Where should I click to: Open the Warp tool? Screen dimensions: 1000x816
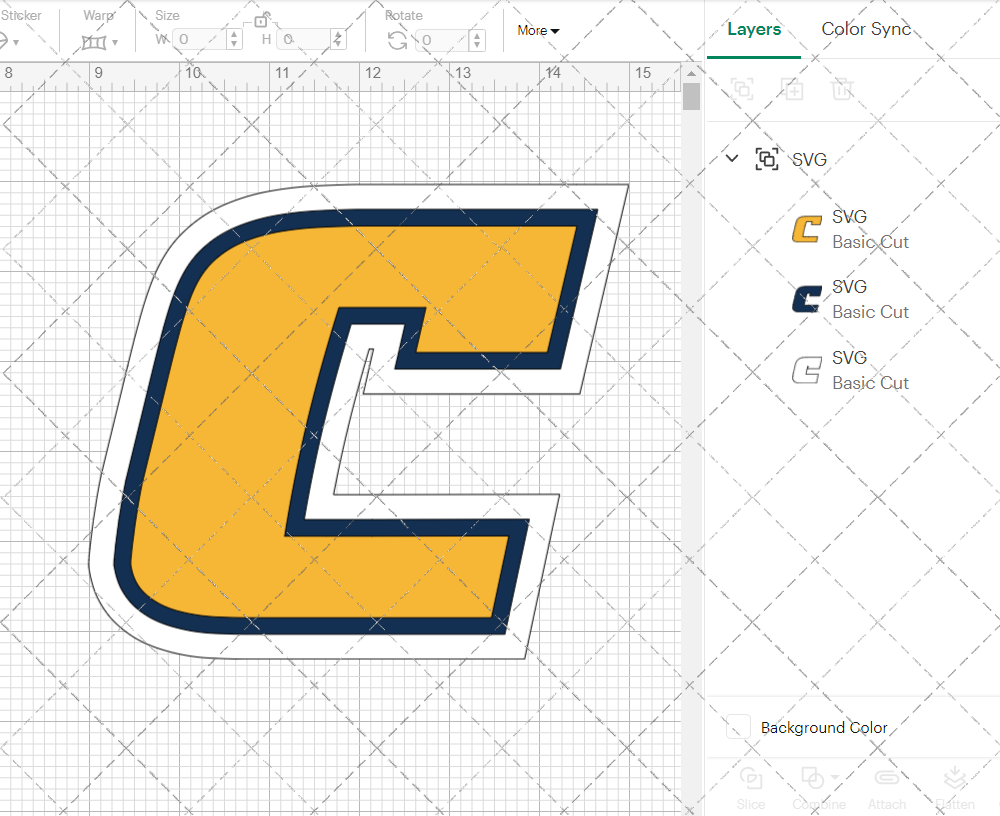click(x=95, y=40)
